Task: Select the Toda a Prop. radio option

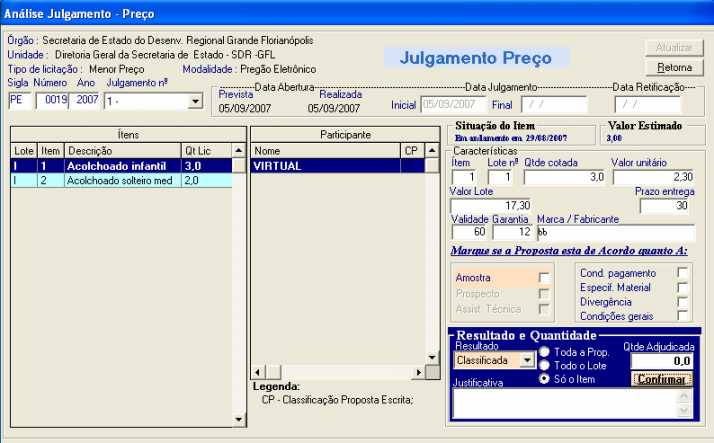Action: click(x=544, y=351)
